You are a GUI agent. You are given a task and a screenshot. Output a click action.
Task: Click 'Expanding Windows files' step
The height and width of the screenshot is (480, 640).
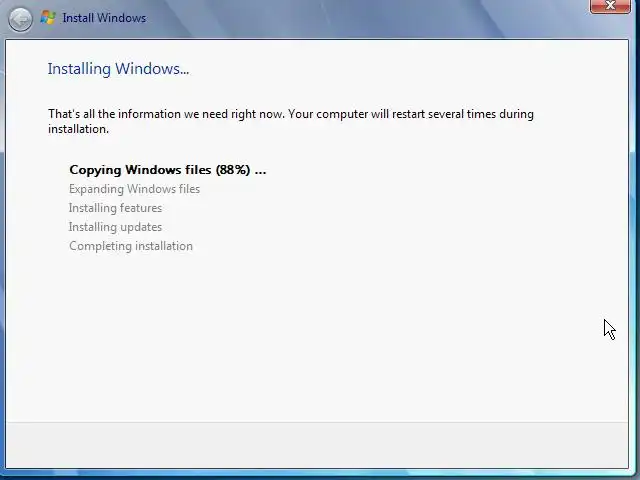coord(134,189)
